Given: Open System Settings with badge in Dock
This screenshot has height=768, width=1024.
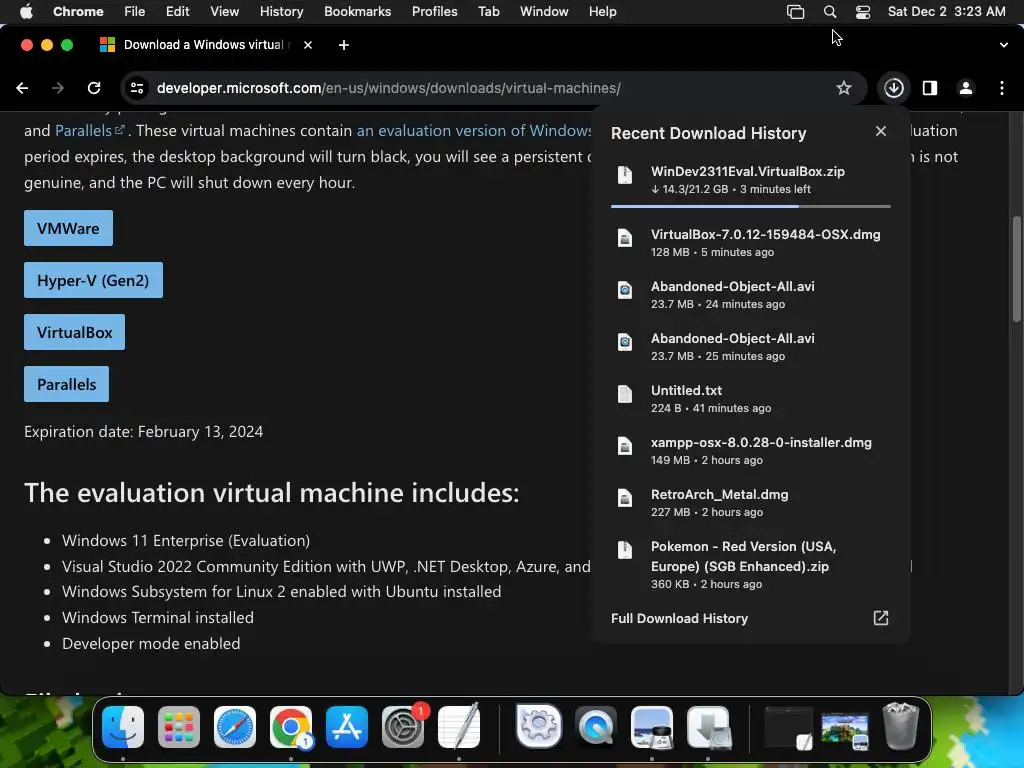Looking at the screenshot, I should [403, 727].
